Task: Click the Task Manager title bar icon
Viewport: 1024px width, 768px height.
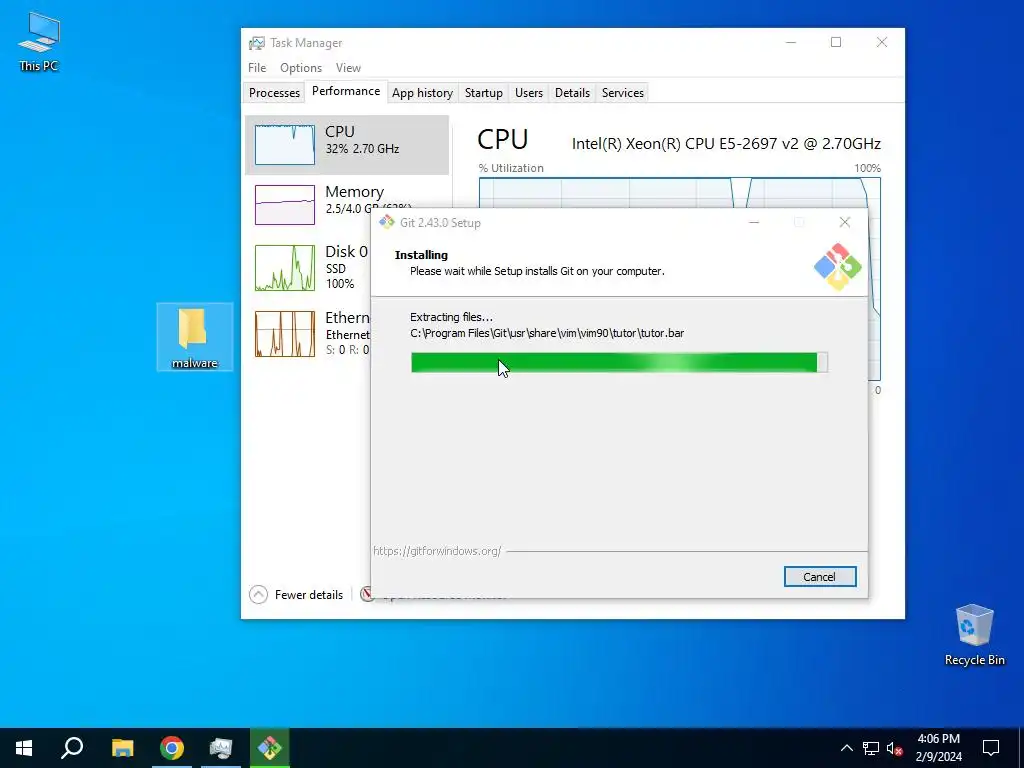Action: click(x=257, y=43)
